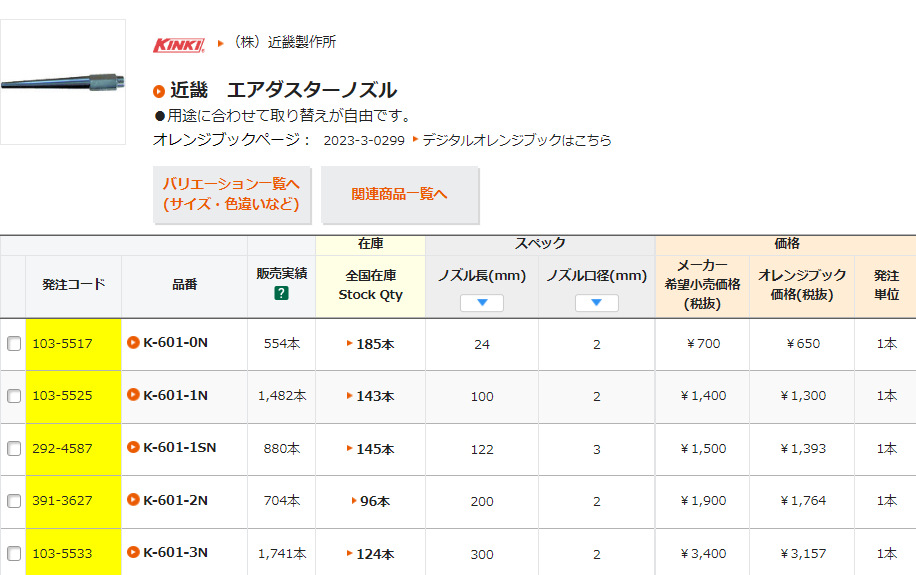Viewport: 916px width, 575px height.
Task: Click the 発注コード column header
Action: click(x=74, y=285)
